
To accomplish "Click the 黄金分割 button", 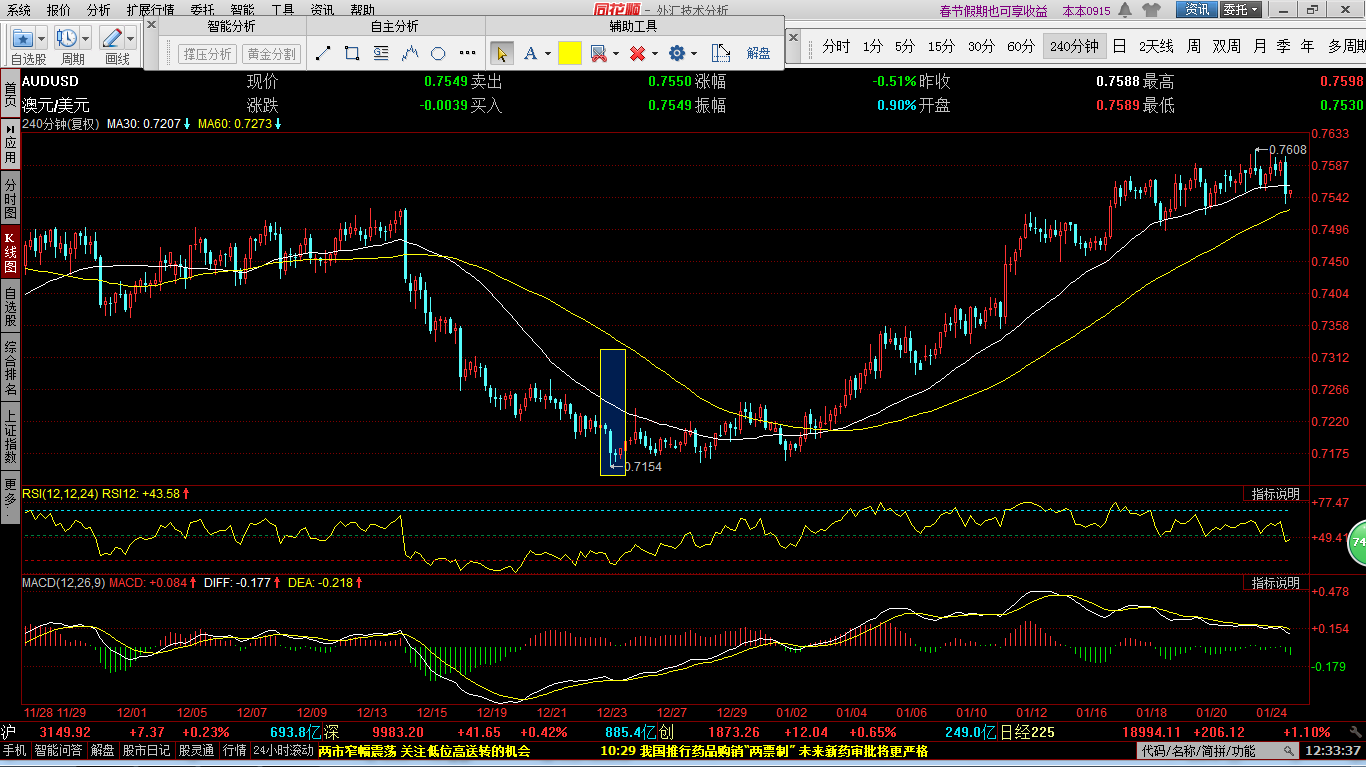I will click(x=271, y=54).
